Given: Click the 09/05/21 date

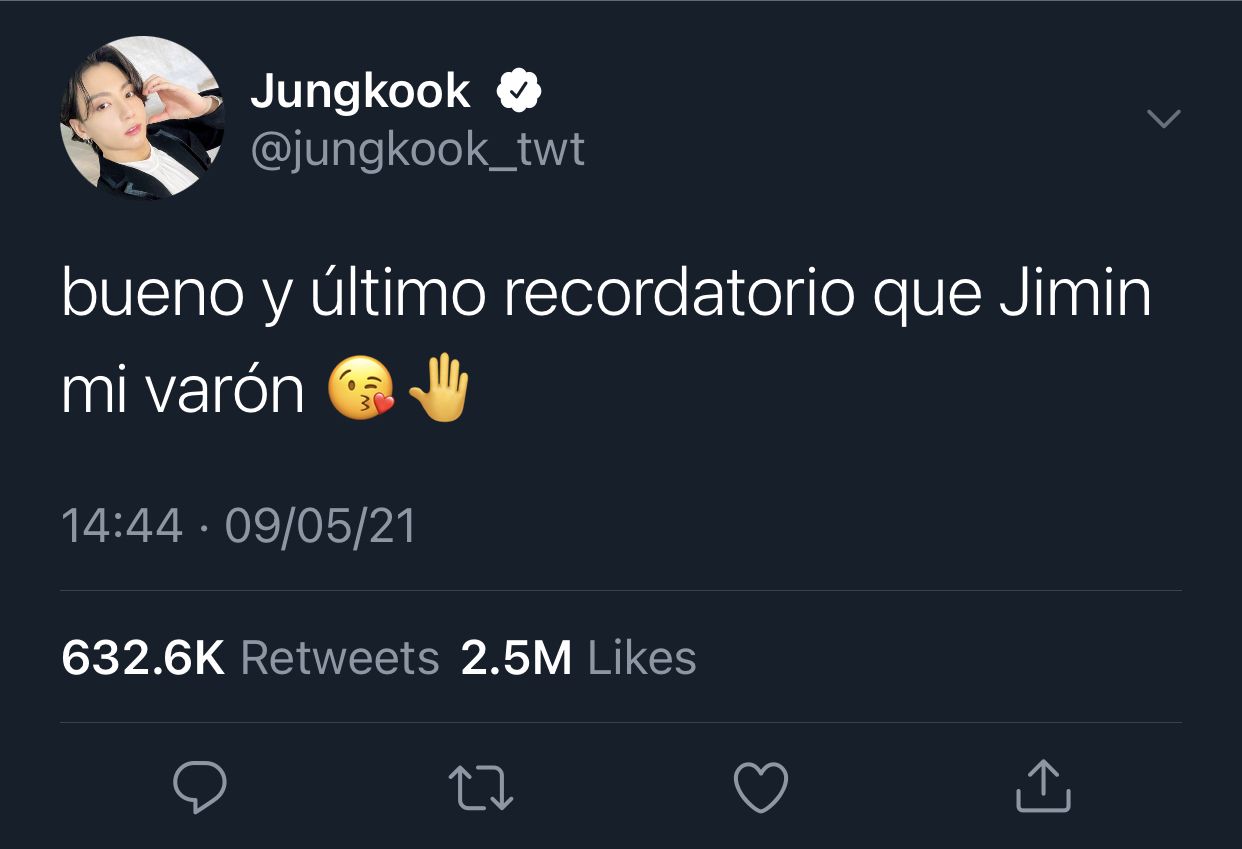Looking at the screenshot, I should click(320, 526).
